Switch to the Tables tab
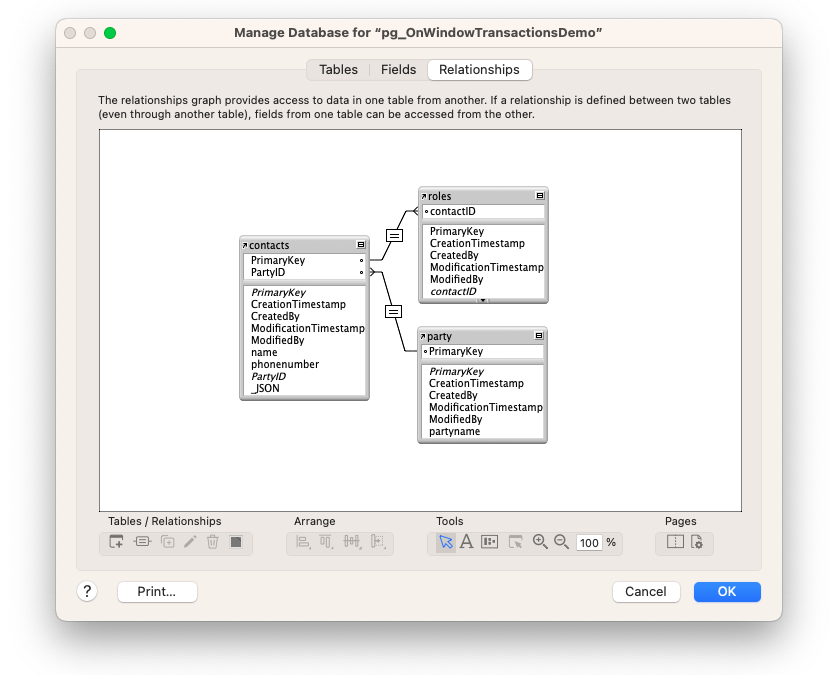The image size is (838, 675). click(x=338, y=70)
